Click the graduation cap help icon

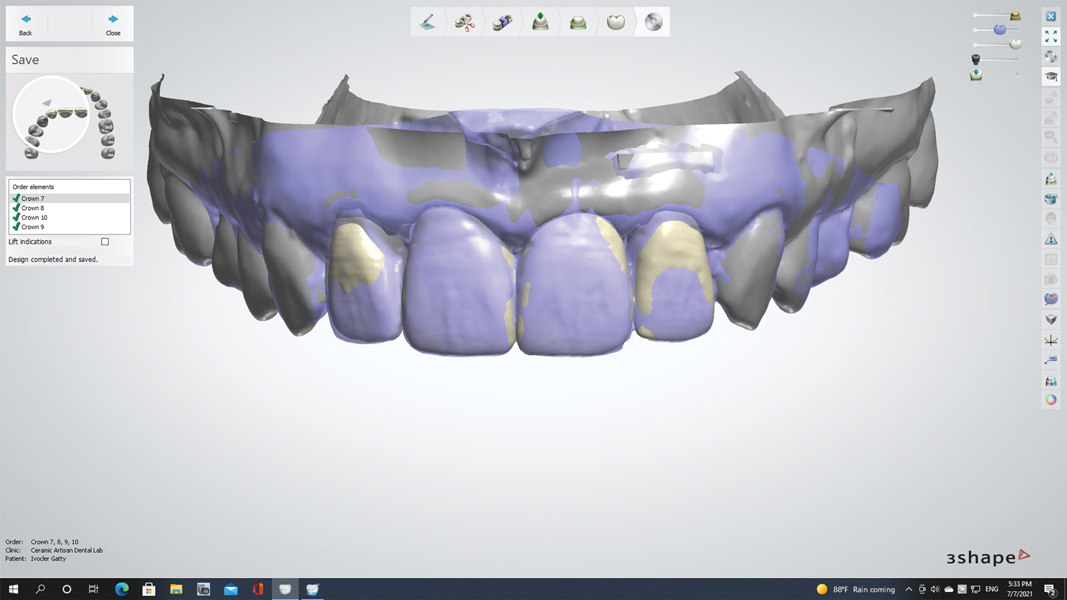point(1051,77)
